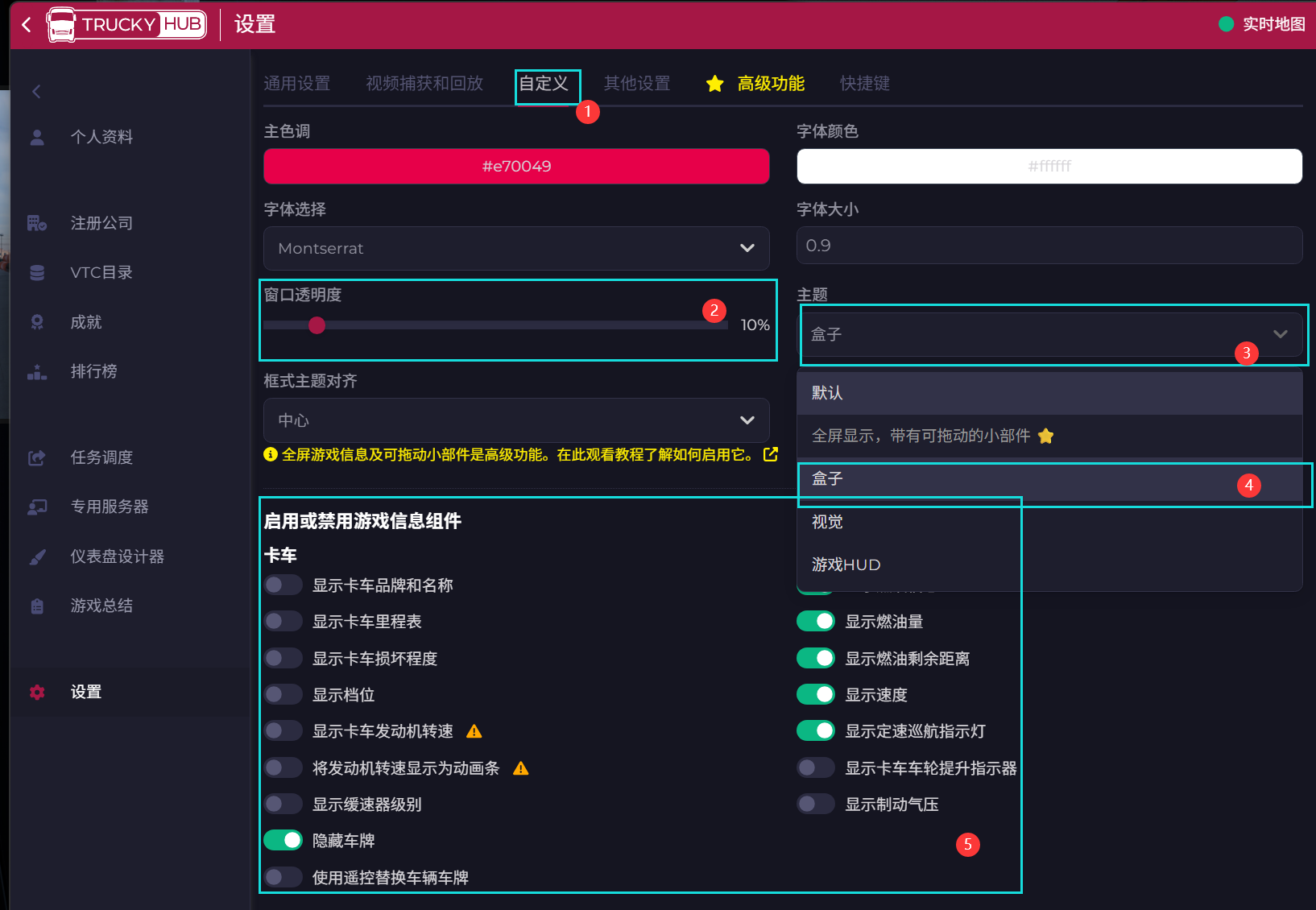Image resolution: width=1316 pixels, height=910 pixels.
Task: Open the external tutorial link icon
Action: [x=771, y=454]
